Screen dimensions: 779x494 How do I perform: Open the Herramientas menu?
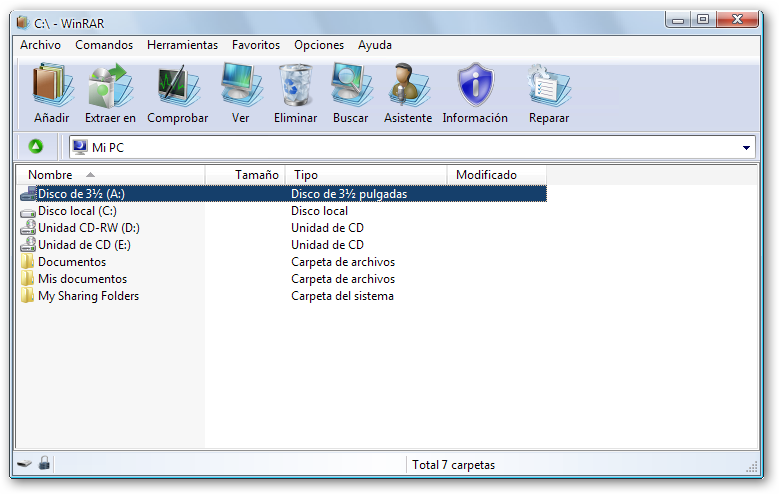(182, 45)
